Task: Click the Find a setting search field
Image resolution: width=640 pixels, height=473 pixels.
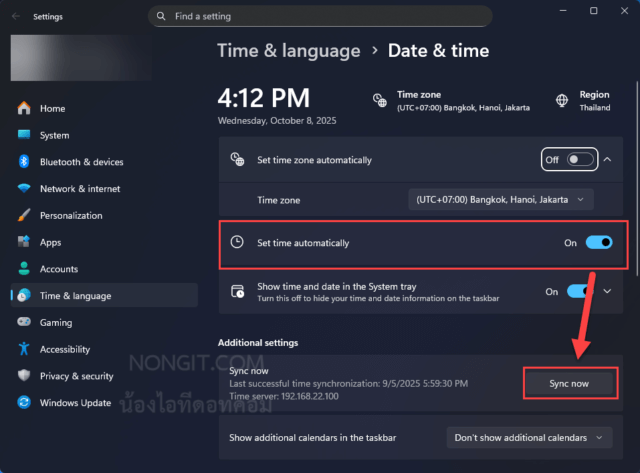Action: pos(320,16)
